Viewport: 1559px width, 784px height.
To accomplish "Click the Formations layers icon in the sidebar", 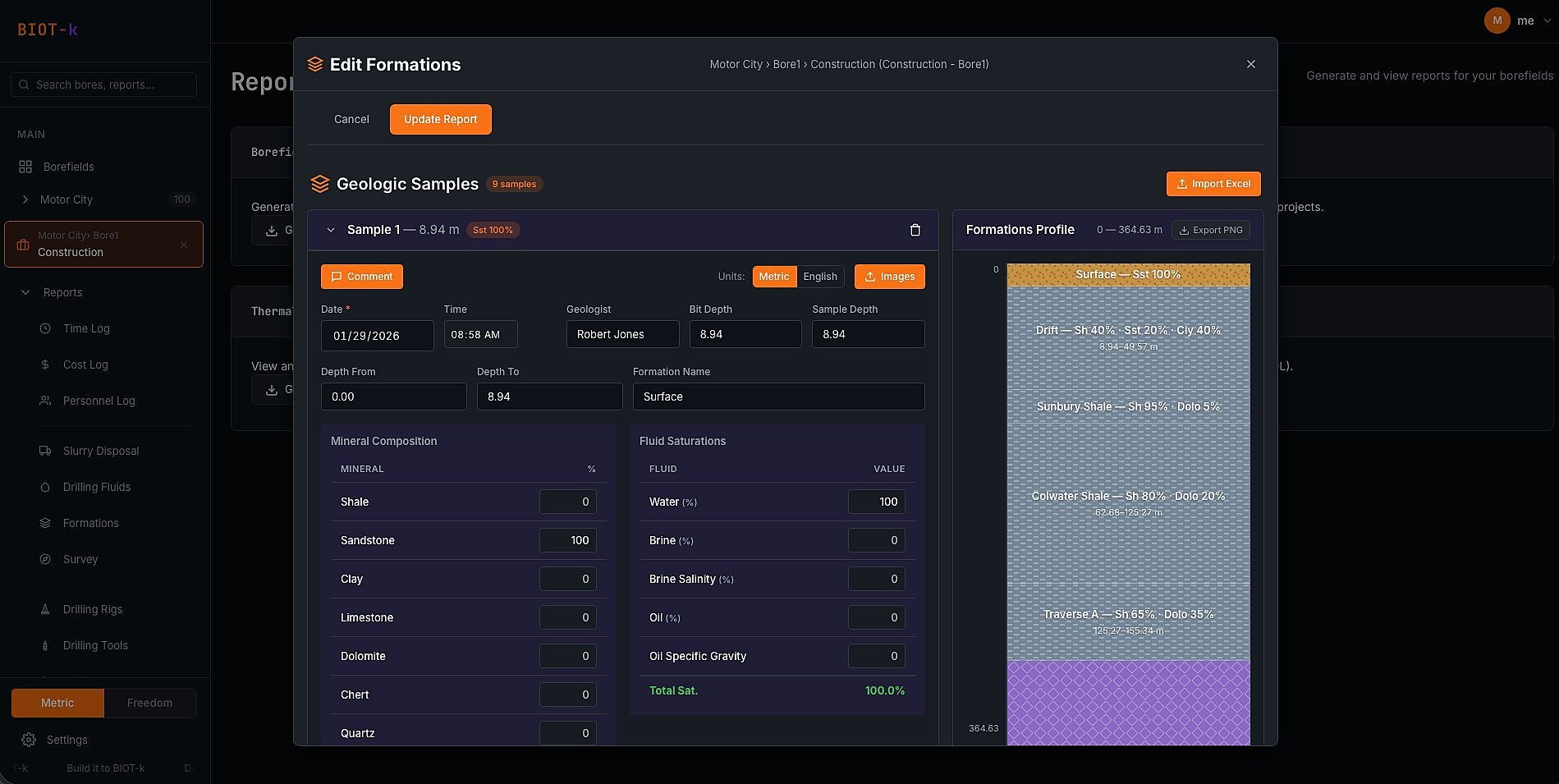I will click(x=45, y=523).
